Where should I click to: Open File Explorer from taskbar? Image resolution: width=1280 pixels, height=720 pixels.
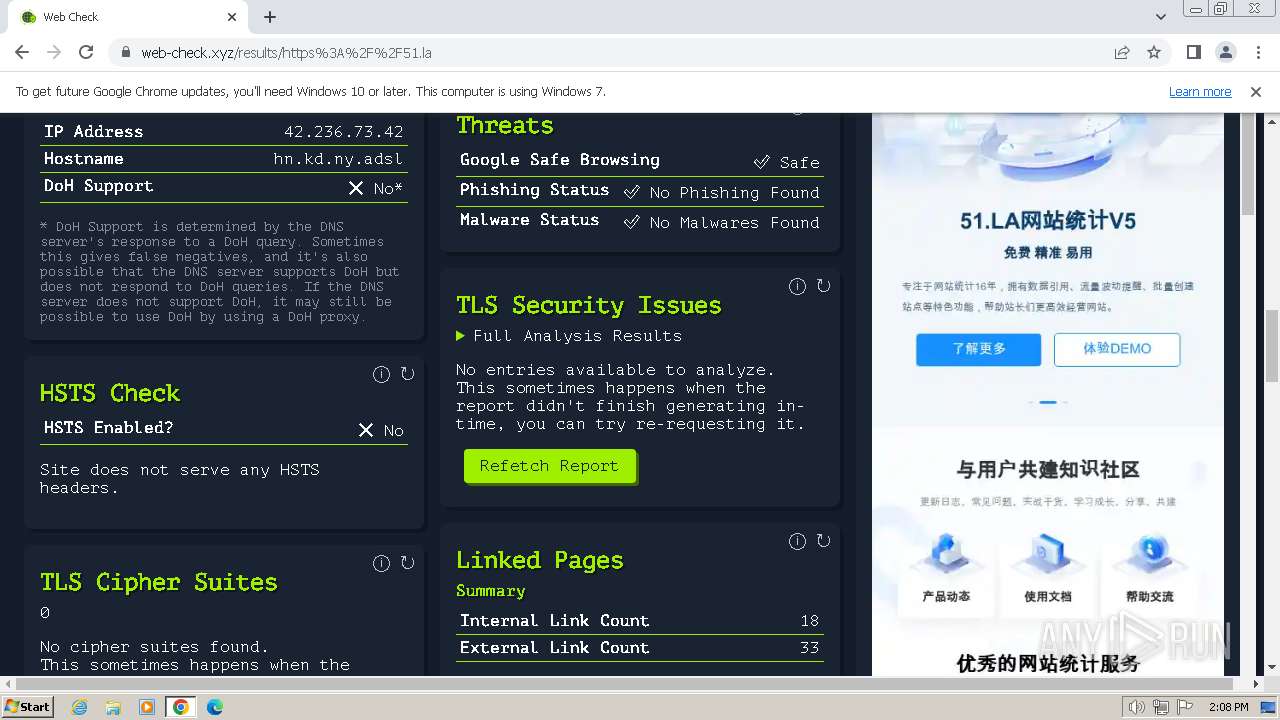click(x=113, y=707)
